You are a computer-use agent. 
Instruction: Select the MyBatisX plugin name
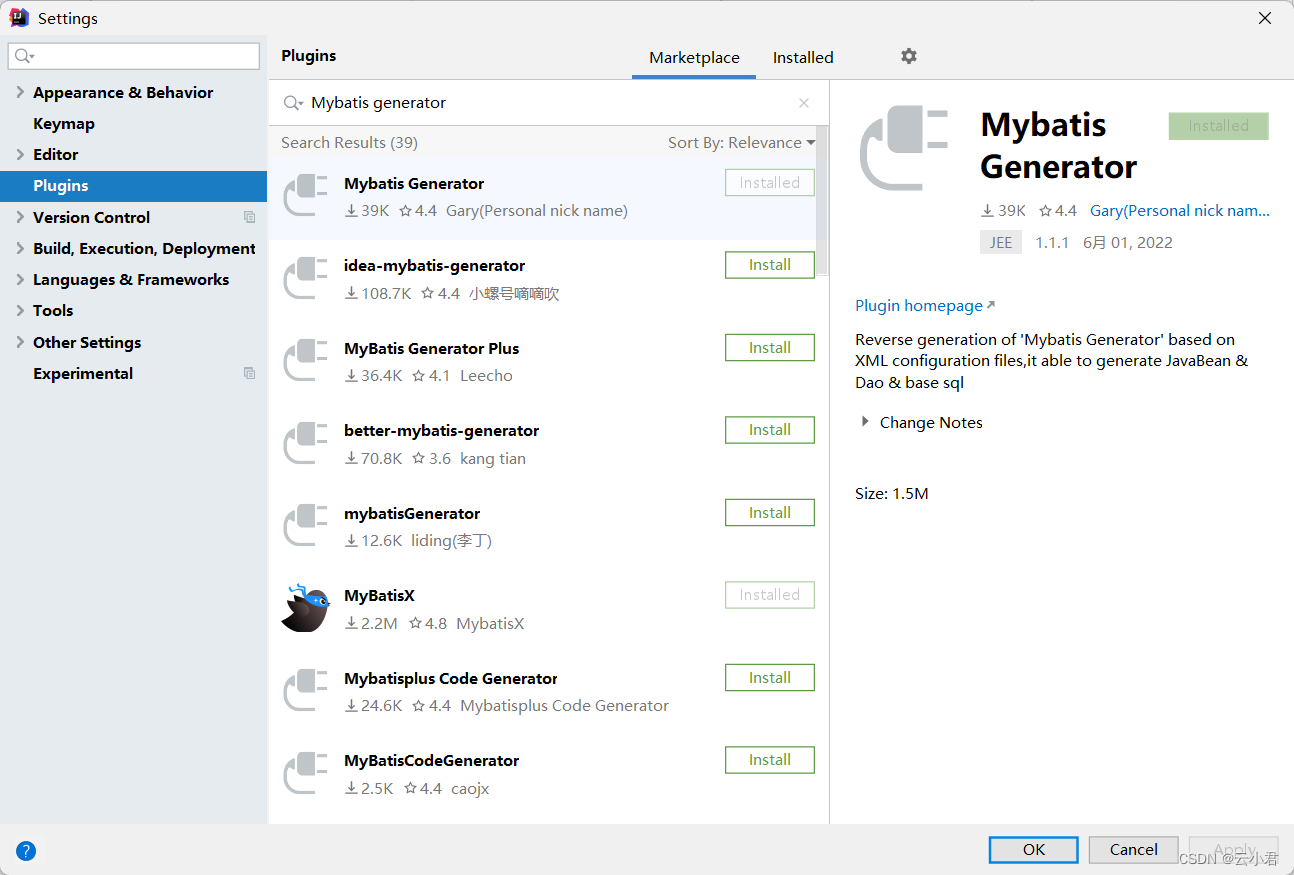tap(379, 596)
